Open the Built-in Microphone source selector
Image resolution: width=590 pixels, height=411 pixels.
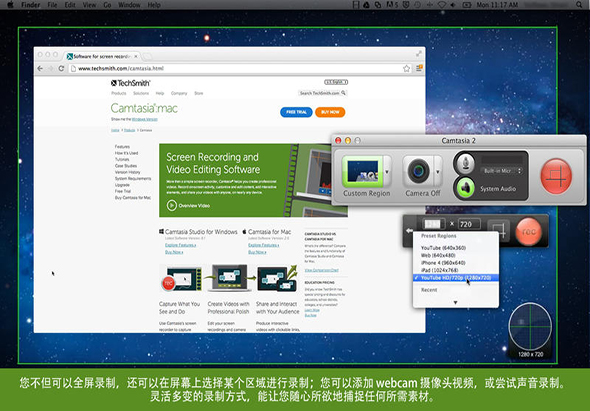pos(502,171)
